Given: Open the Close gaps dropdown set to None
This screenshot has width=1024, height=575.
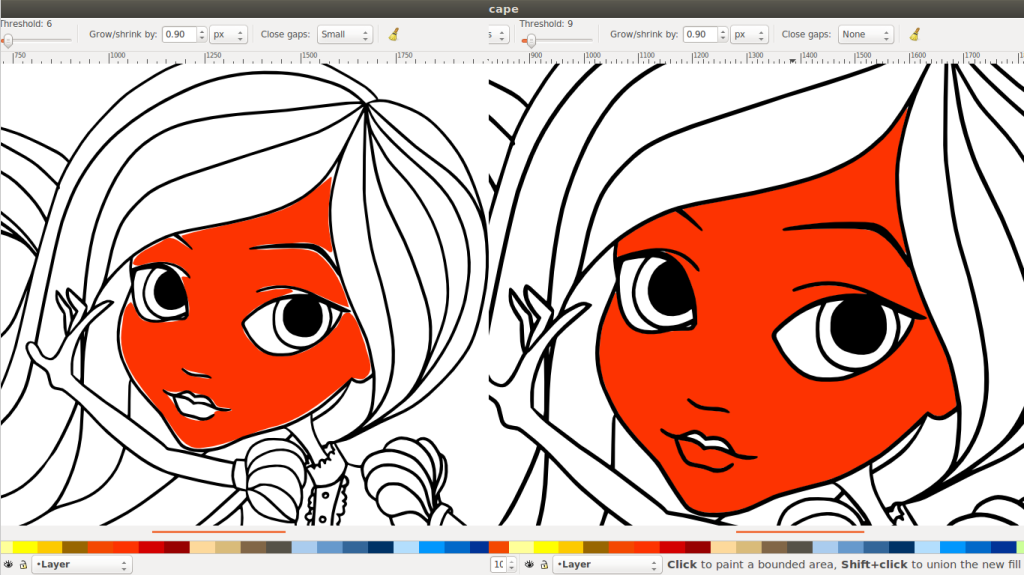Looking at the screenshot, I should [865, 35].
